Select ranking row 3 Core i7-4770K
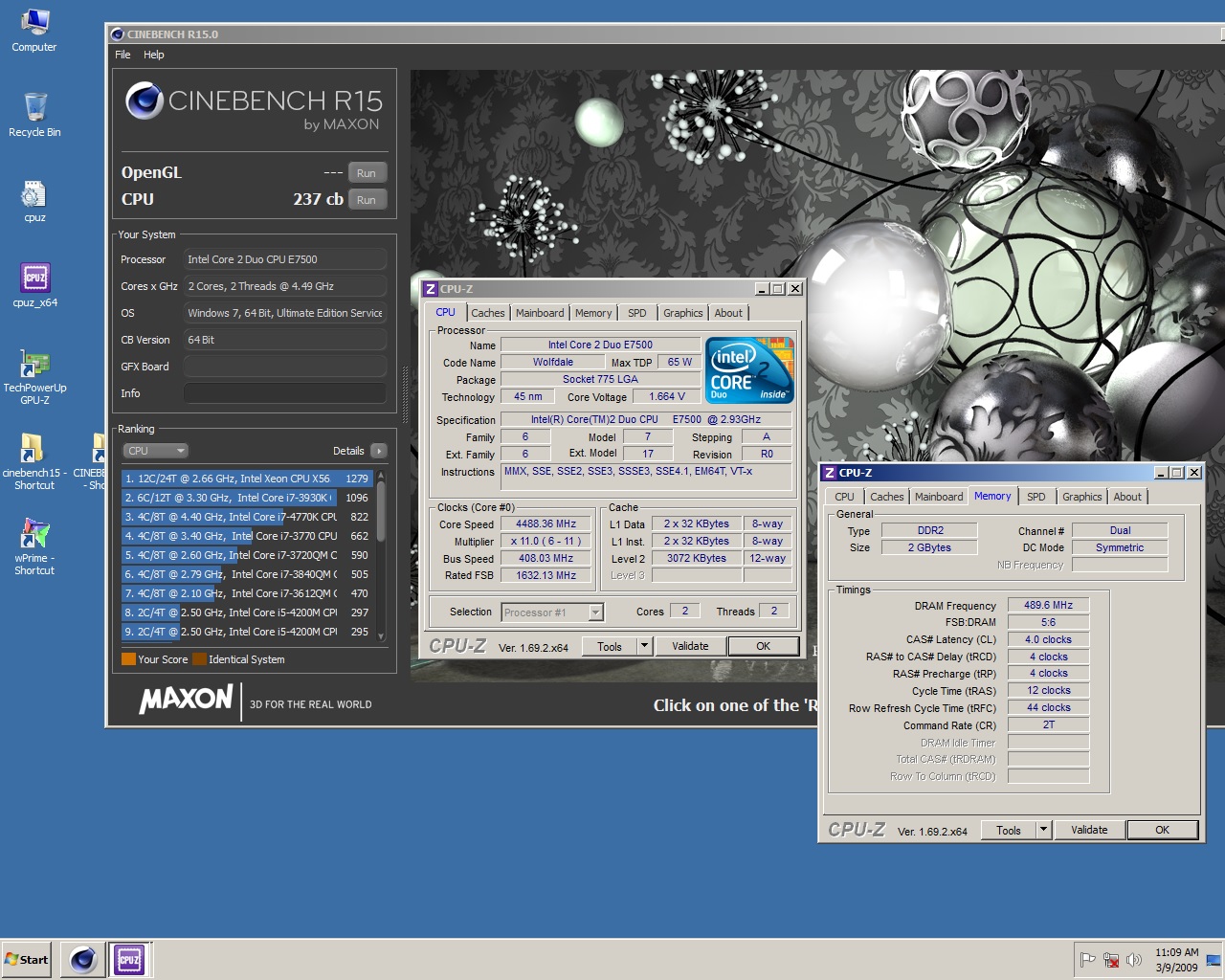Screen dimensions: 1225x980 [247, 517]
